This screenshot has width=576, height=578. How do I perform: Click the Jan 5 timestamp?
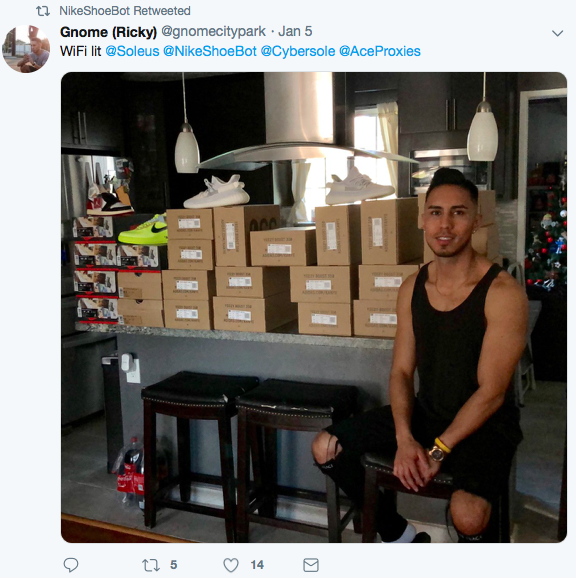pos(295,31)
